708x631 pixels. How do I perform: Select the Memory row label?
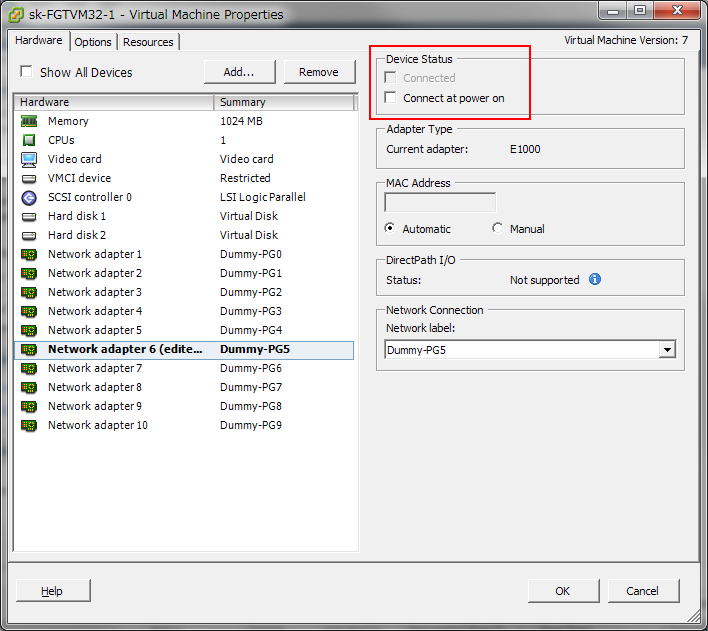(x=68, y=121)
